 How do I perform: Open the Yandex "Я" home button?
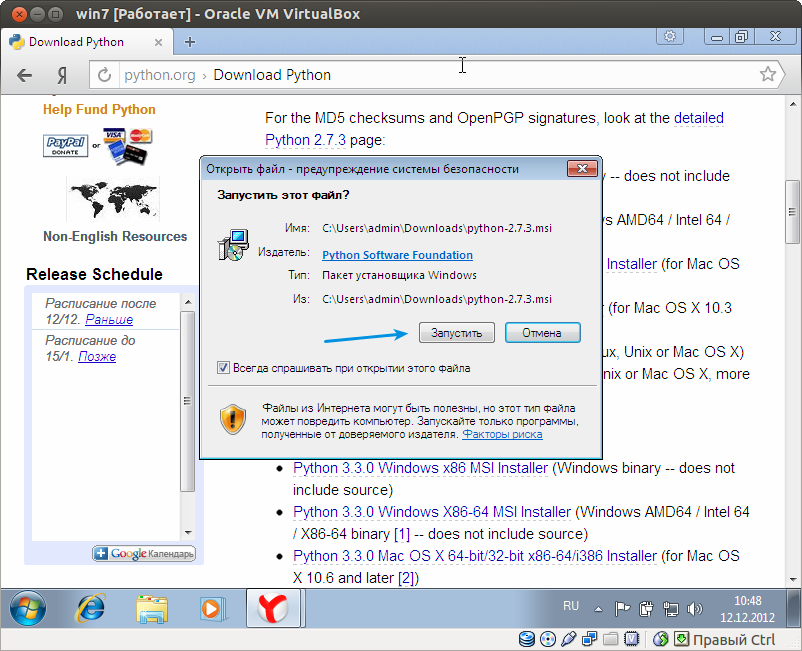coord(62,76)
